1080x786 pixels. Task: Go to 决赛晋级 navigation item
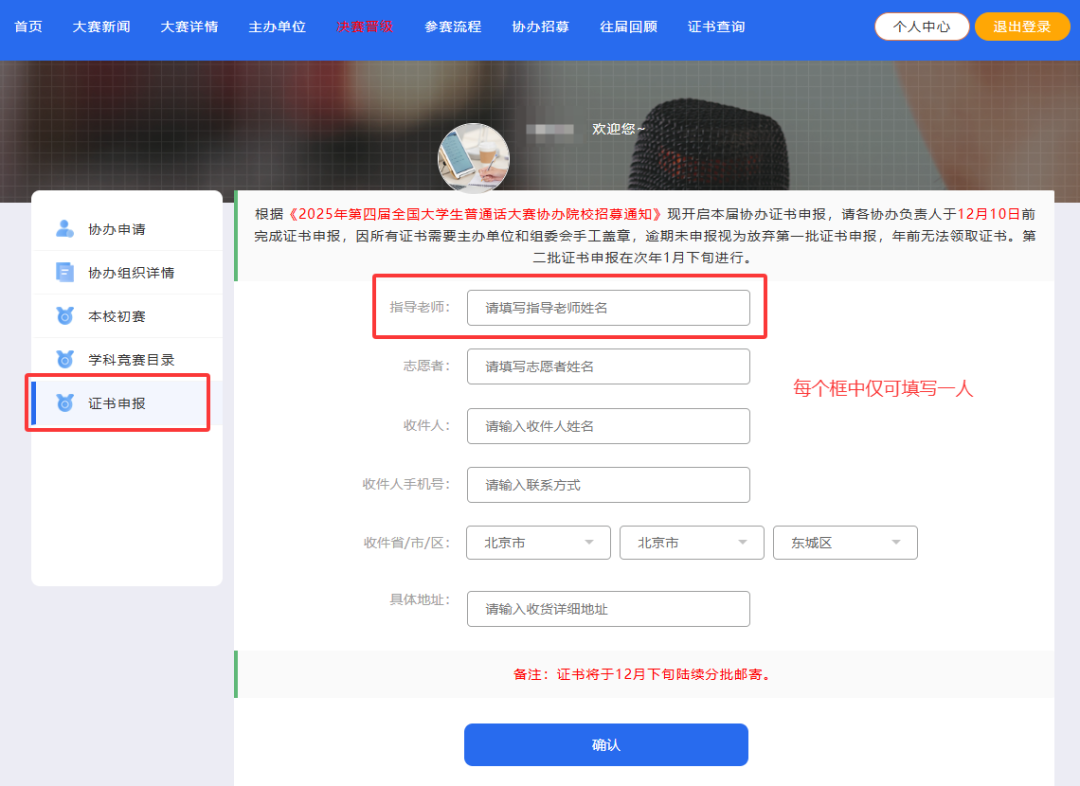coord(365,27)
